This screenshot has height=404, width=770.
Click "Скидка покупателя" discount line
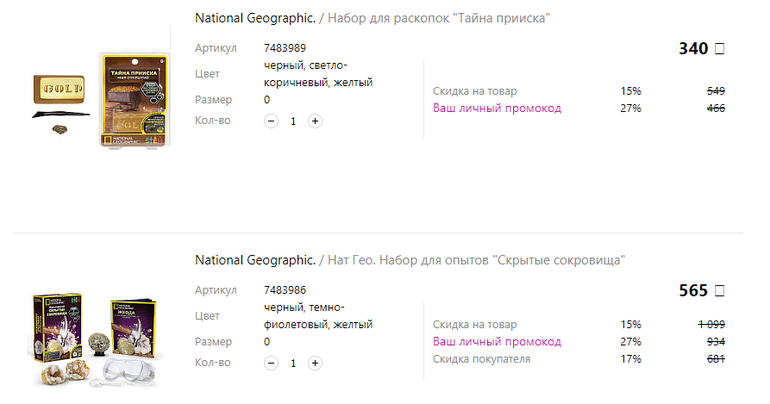point(482,359)
